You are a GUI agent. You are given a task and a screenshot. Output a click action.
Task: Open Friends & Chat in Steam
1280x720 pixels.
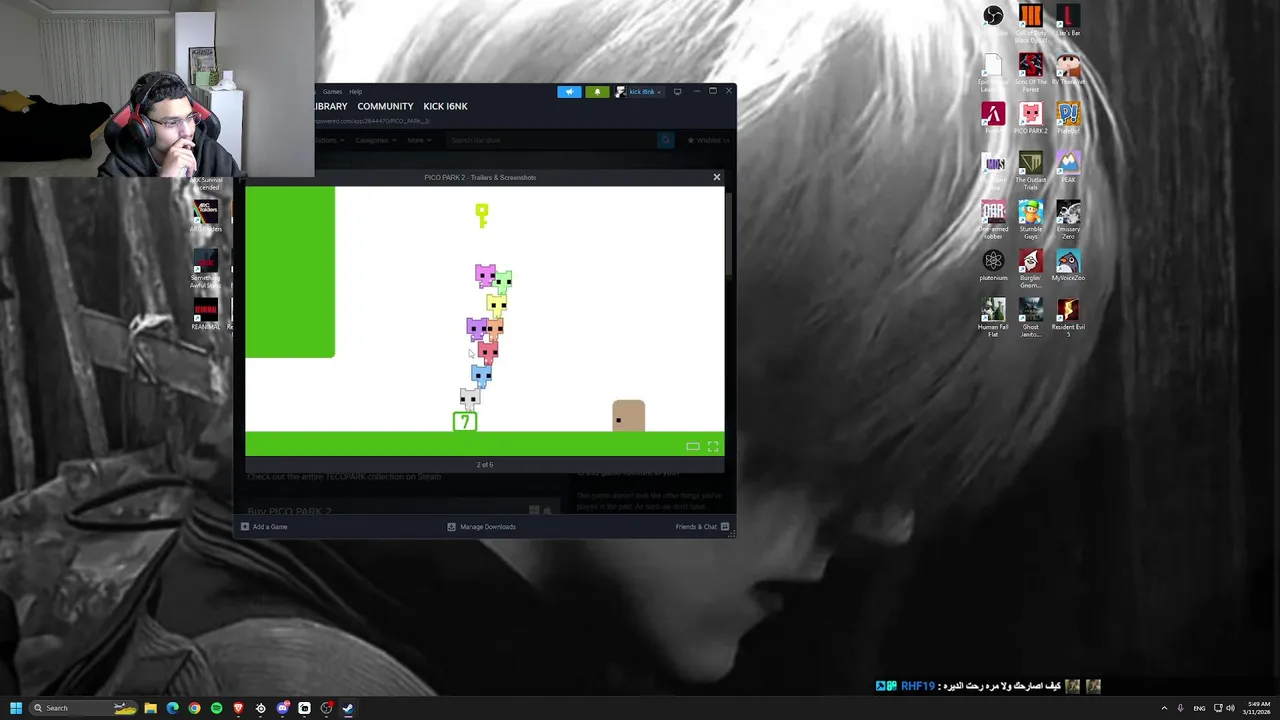coord(702,527)
